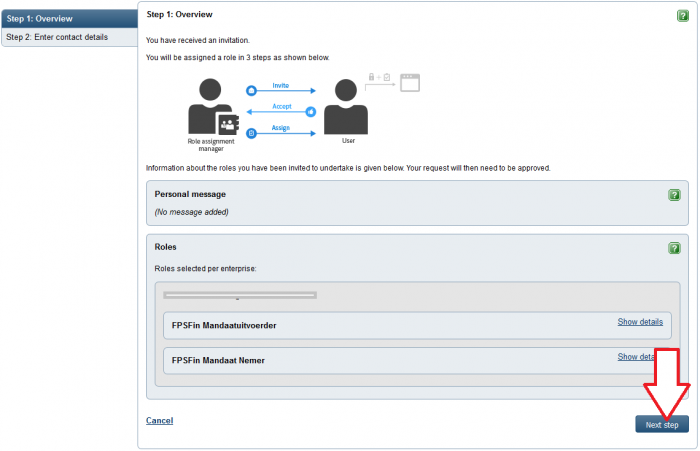Show details for FPSFin Mandaat Nemer

[636, 357]
